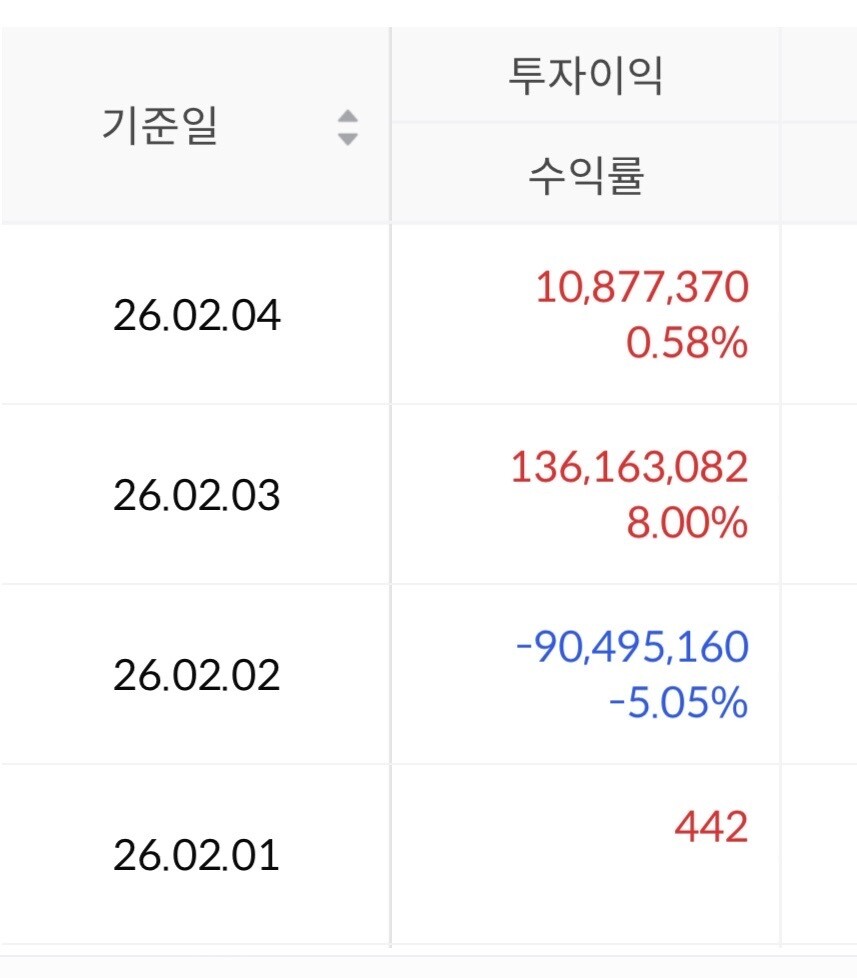Image resolution: width=857 pixels, height=978 pixels.
Task: Click the 0.58% return rate
Action: tap(687, 345)
